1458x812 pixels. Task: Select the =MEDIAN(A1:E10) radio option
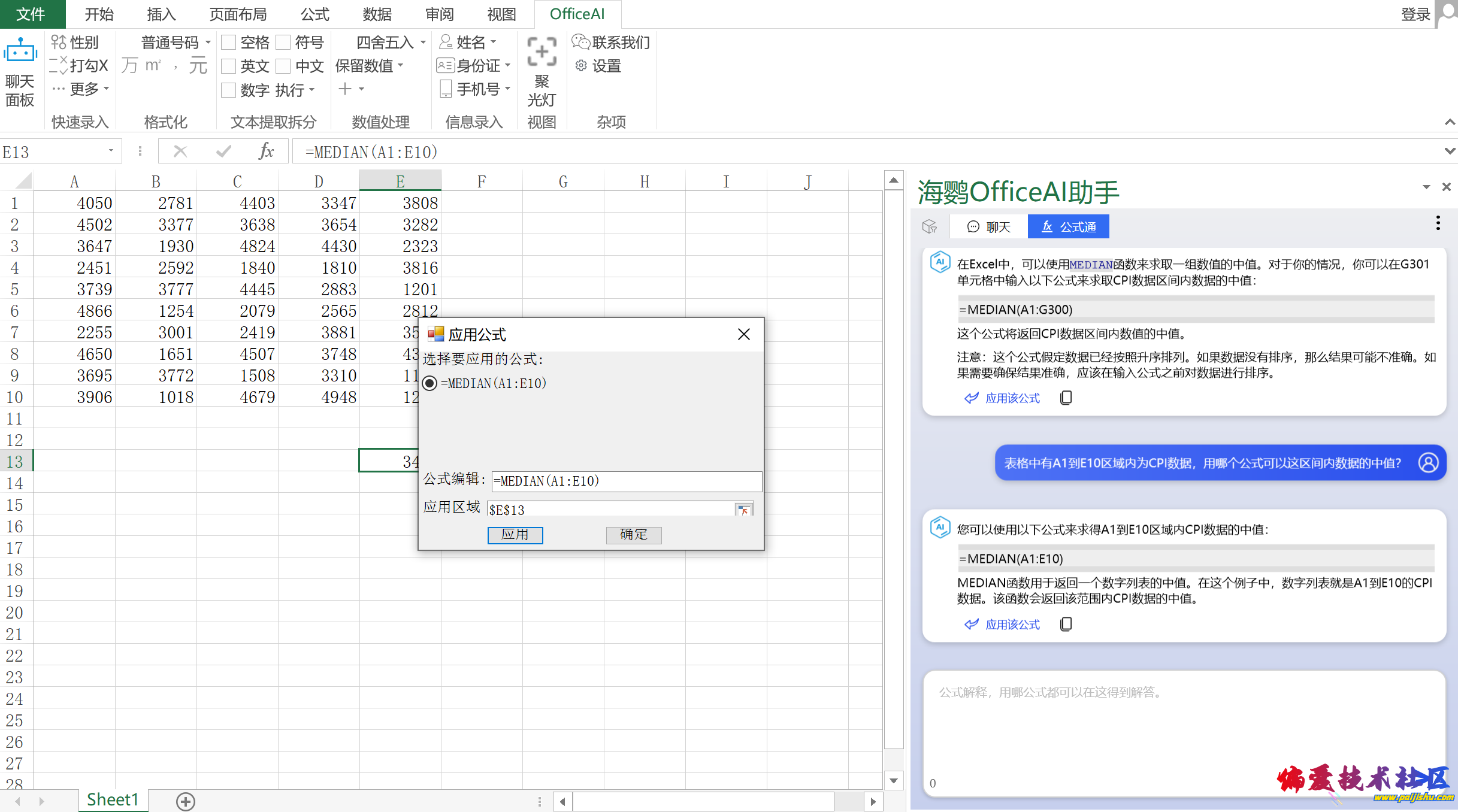430,383
